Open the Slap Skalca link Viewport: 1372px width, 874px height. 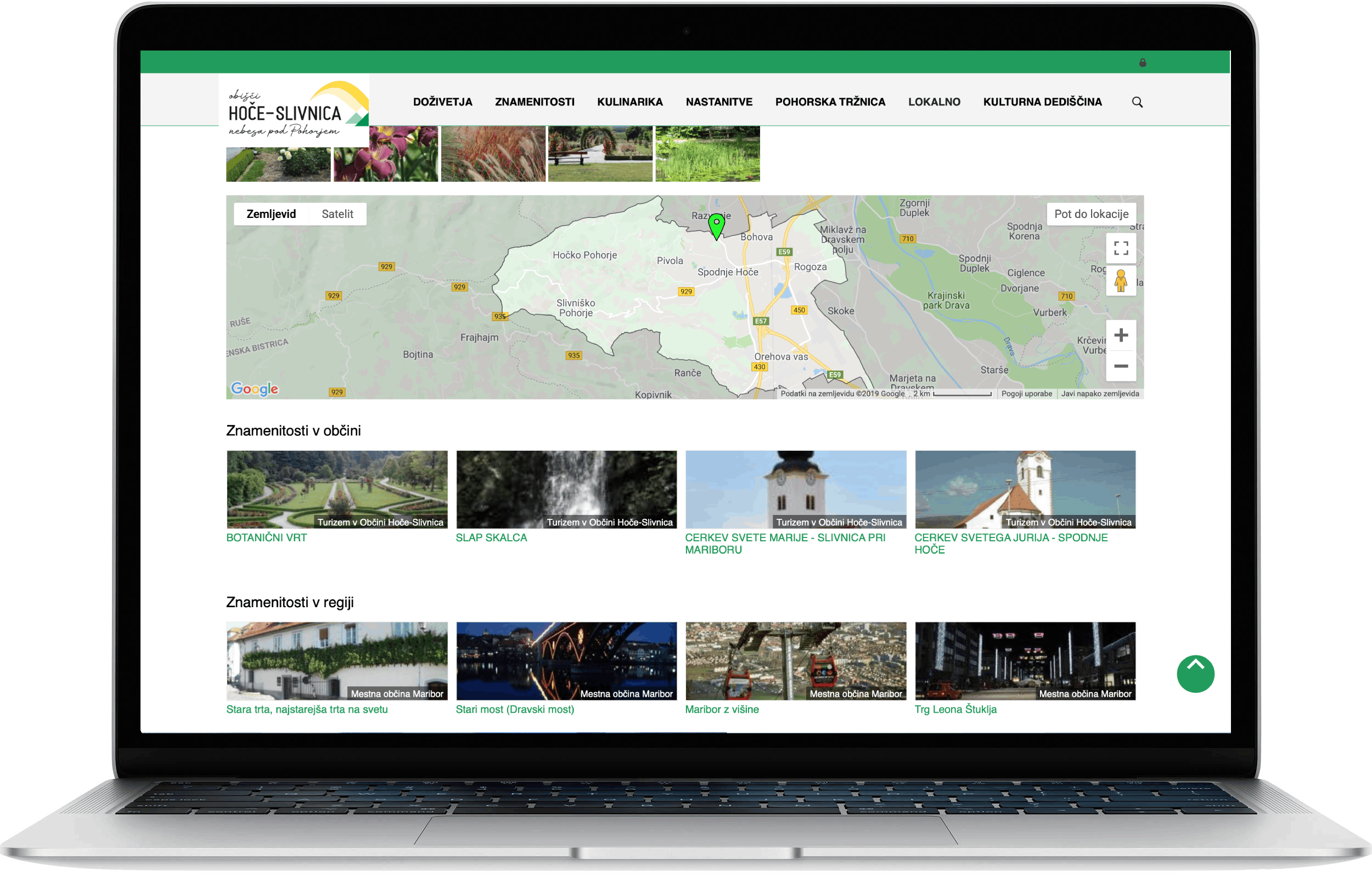[491, 537]
